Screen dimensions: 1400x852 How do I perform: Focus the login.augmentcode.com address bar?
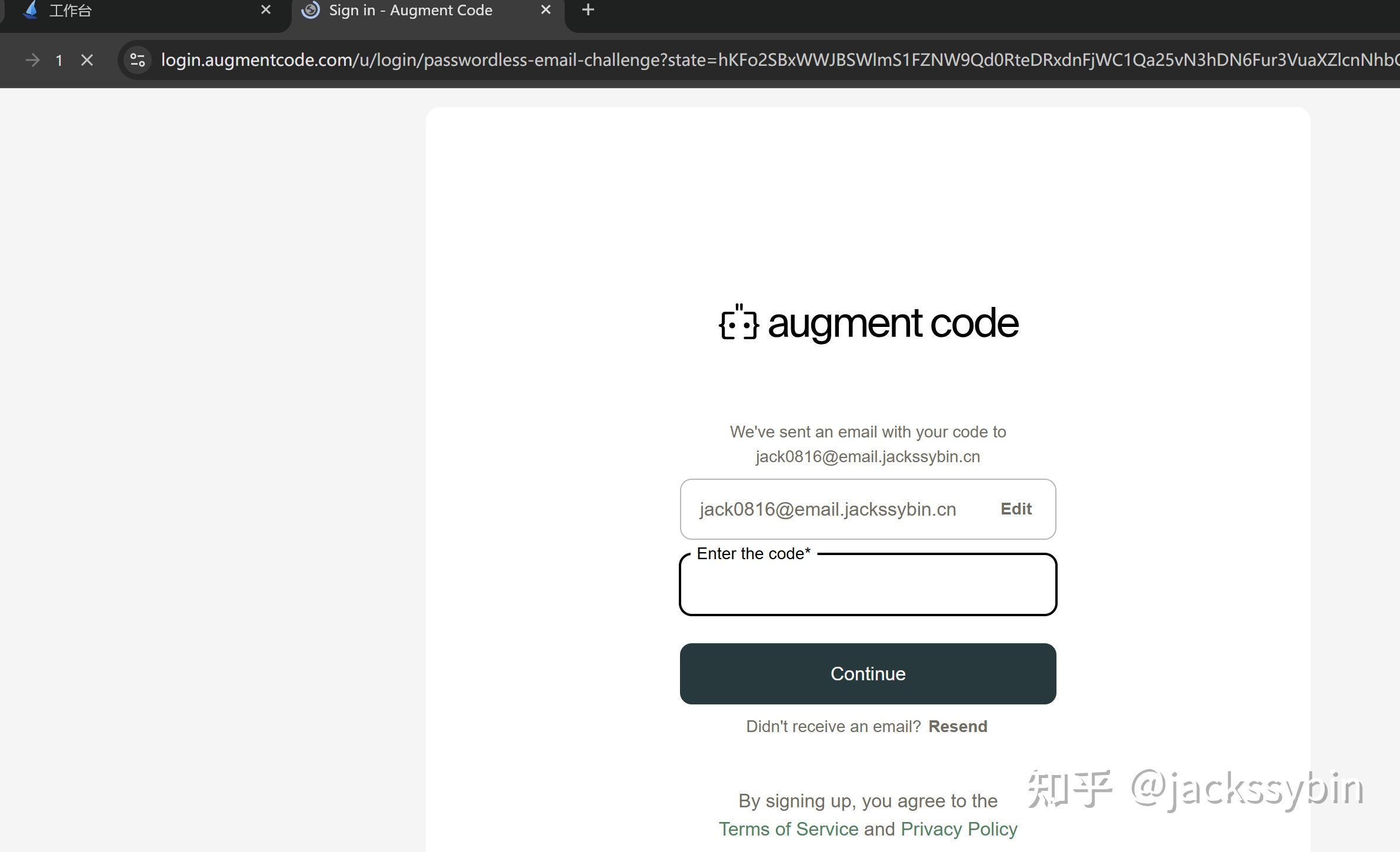click(x=765, y=60)
